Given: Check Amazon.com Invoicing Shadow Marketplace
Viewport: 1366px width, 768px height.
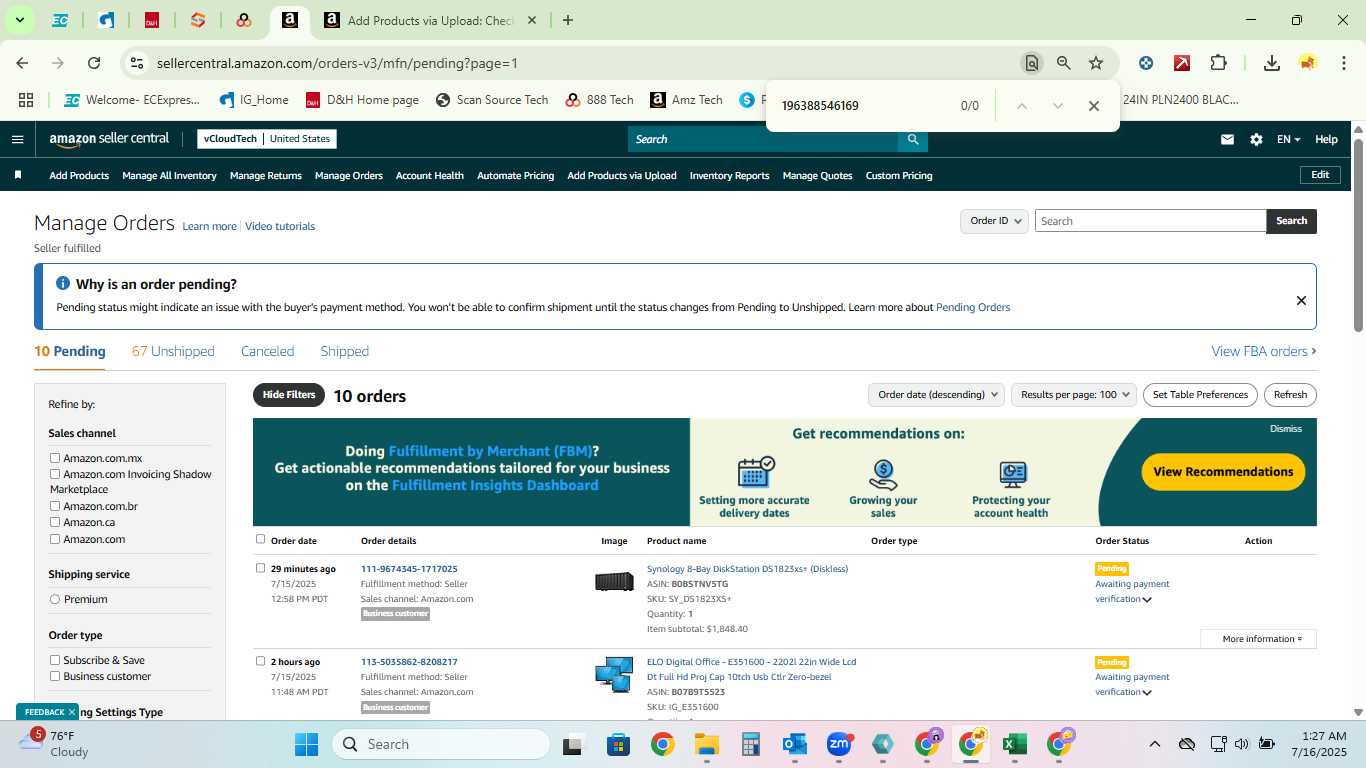Looking at the screenshot, I should click(x=56, y=474).
